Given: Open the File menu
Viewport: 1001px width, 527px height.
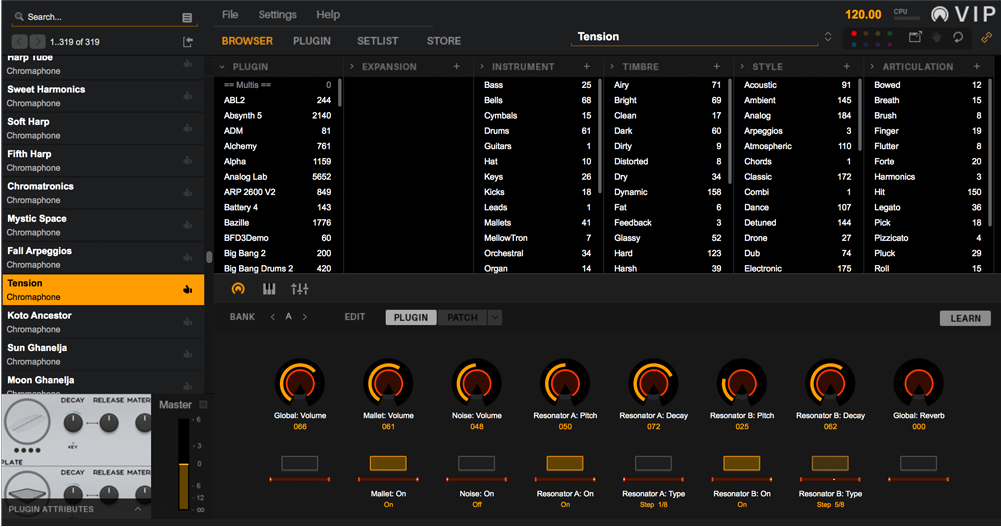Looking at the screenshot, I should click(x=230, y=15).
